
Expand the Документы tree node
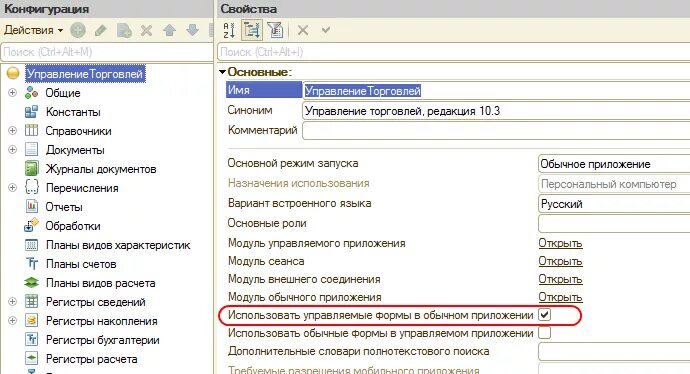12,150
